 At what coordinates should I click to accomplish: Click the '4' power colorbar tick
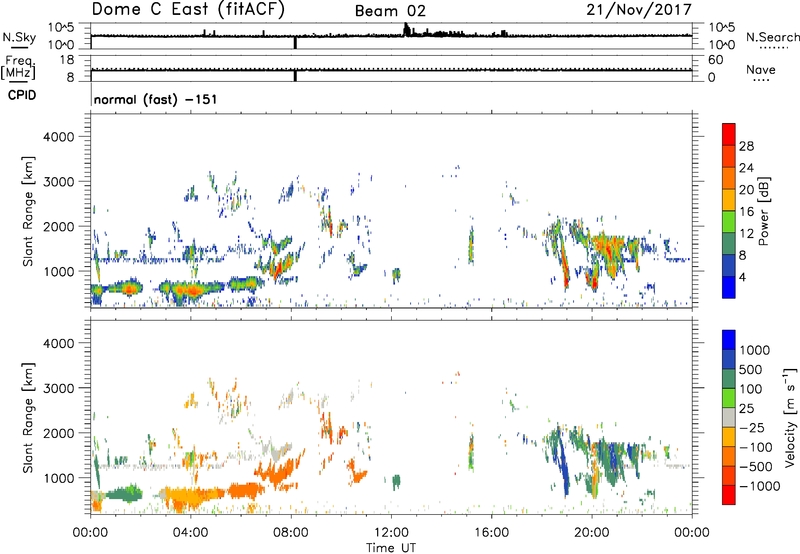click(x=742, y=277)
